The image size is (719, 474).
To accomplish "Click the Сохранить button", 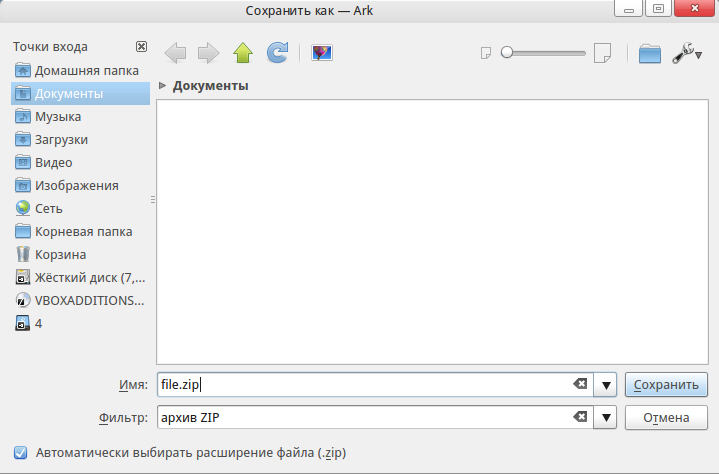I will point(666,385).
